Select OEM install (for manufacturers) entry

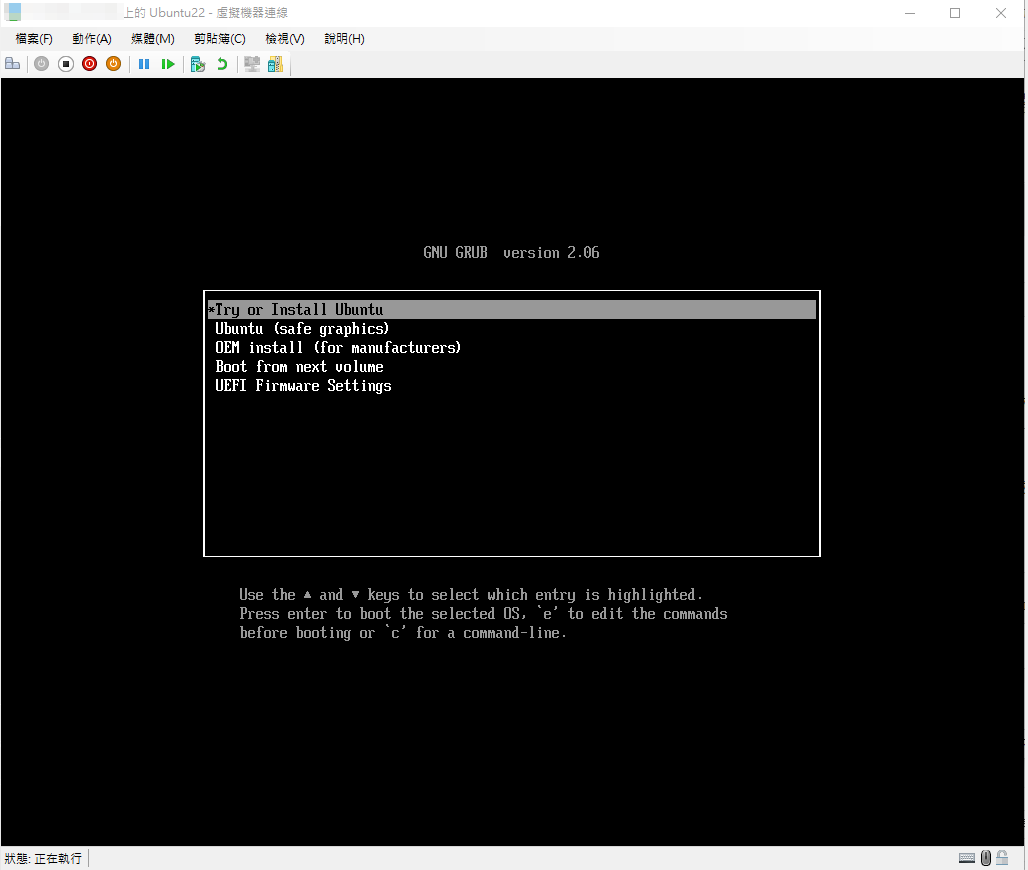(511, 347)
